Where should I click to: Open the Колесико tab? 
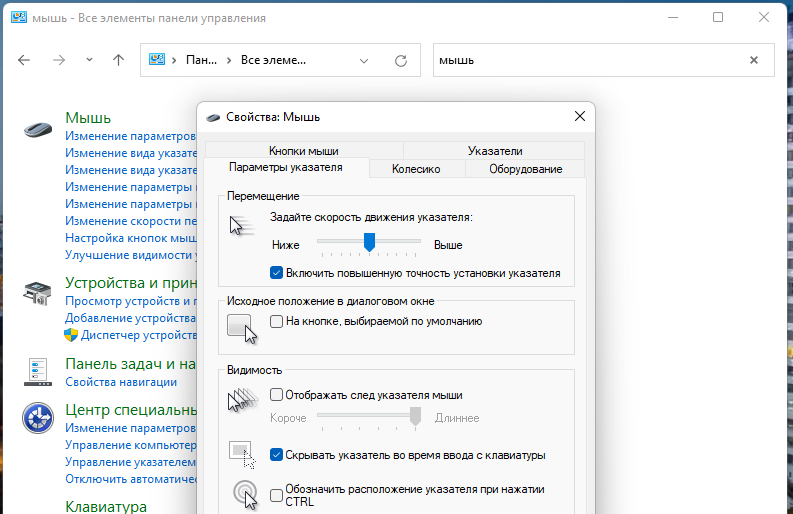click(x=416, y=169)
